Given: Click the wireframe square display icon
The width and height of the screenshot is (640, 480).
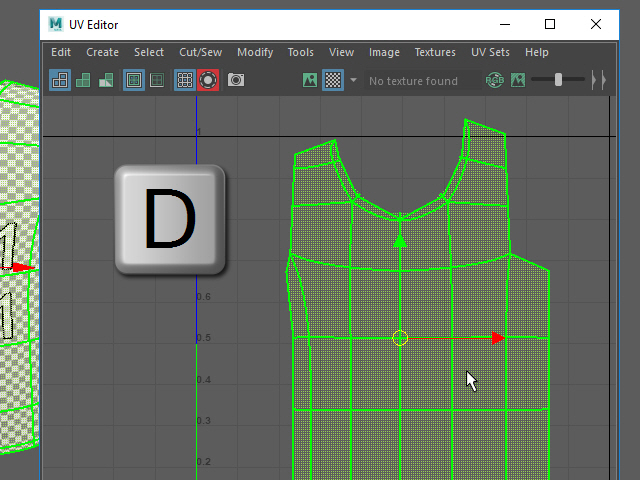Looking at the screenshot, I should [157, 80].
